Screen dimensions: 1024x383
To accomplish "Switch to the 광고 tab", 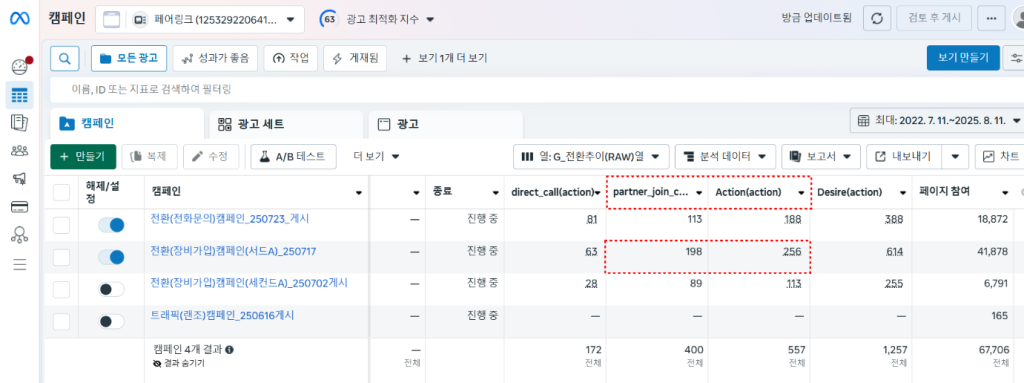I will 445,124.
